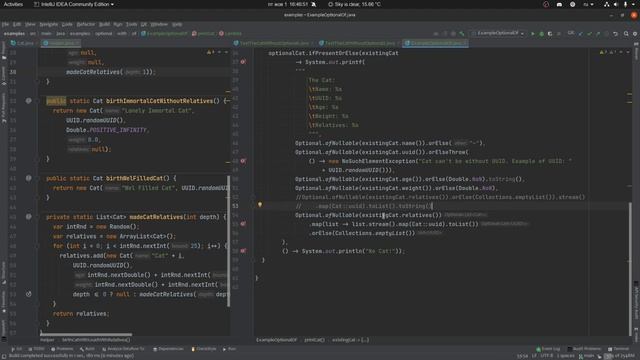Click the yellow intention lightbulb in the editor
The height and width of the screenshot is (360, 640).
point(260,204)
